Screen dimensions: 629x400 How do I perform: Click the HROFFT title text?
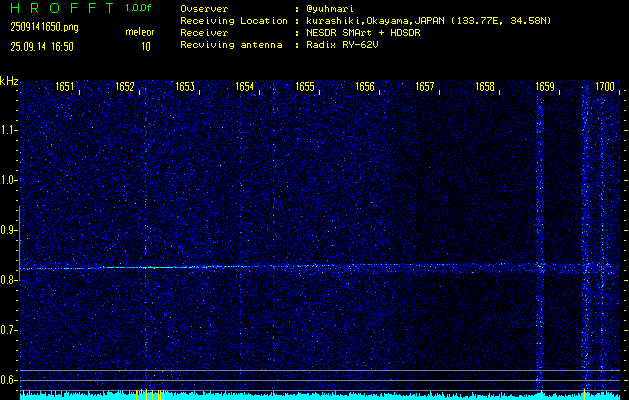tap(62, 8)
